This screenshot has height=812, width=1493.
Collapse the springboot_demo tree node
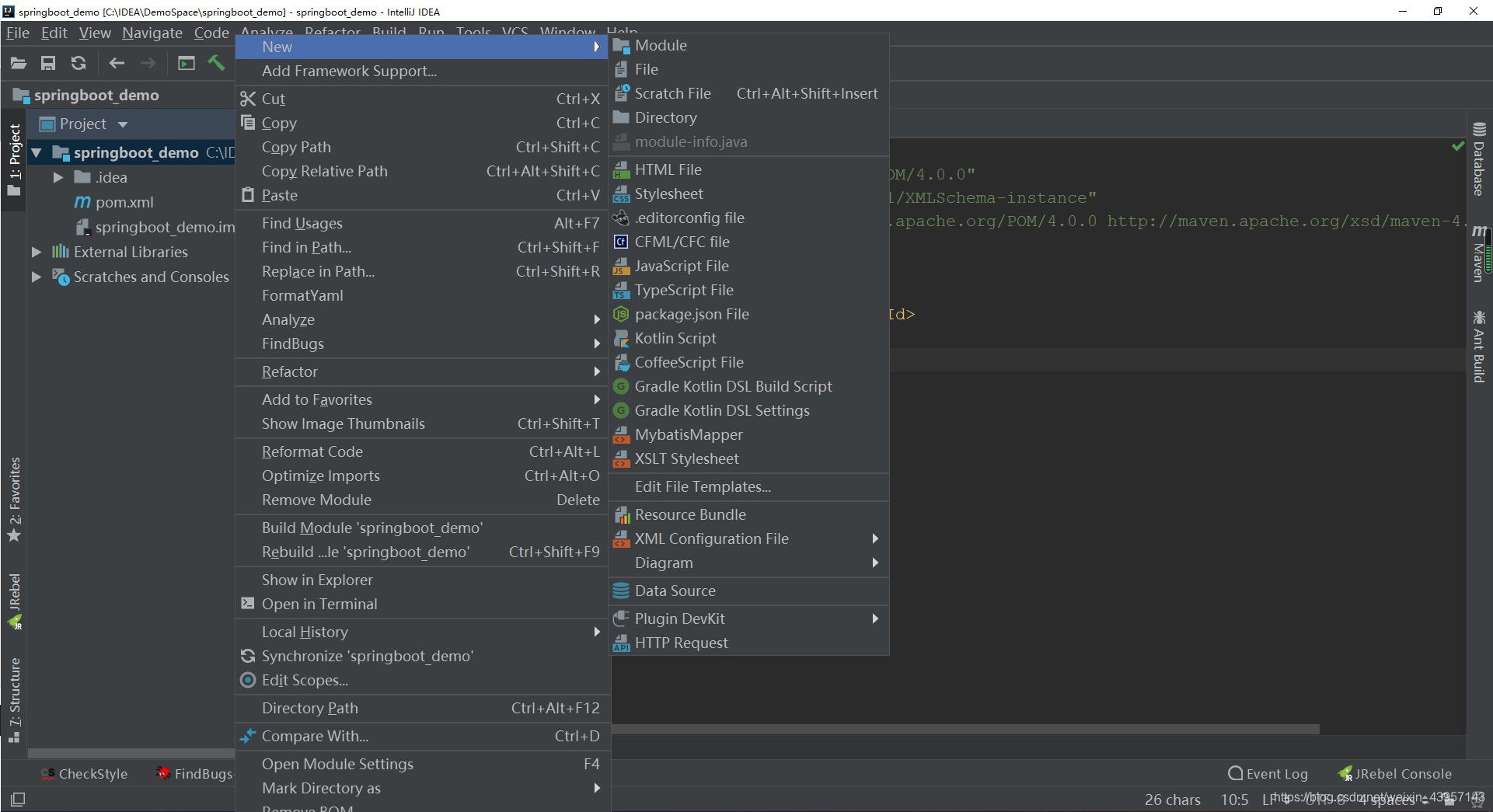tap(37, 153)
